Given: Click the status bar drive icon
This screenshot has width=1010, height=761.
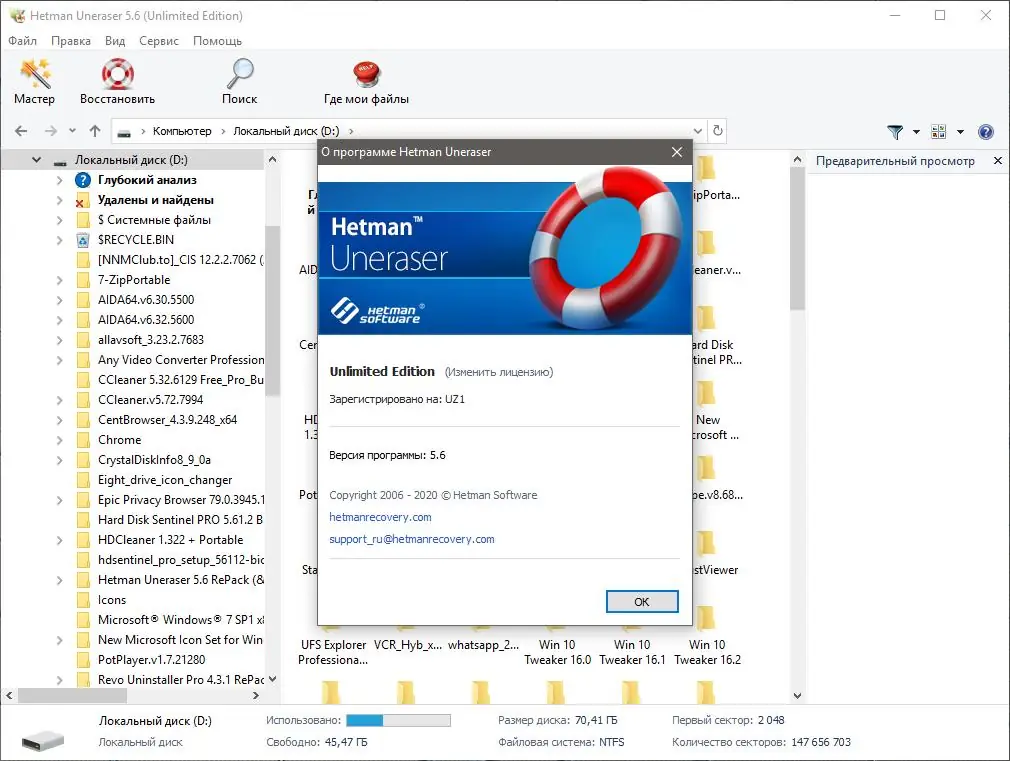Looking at the screenshot, I should (43, 740).
